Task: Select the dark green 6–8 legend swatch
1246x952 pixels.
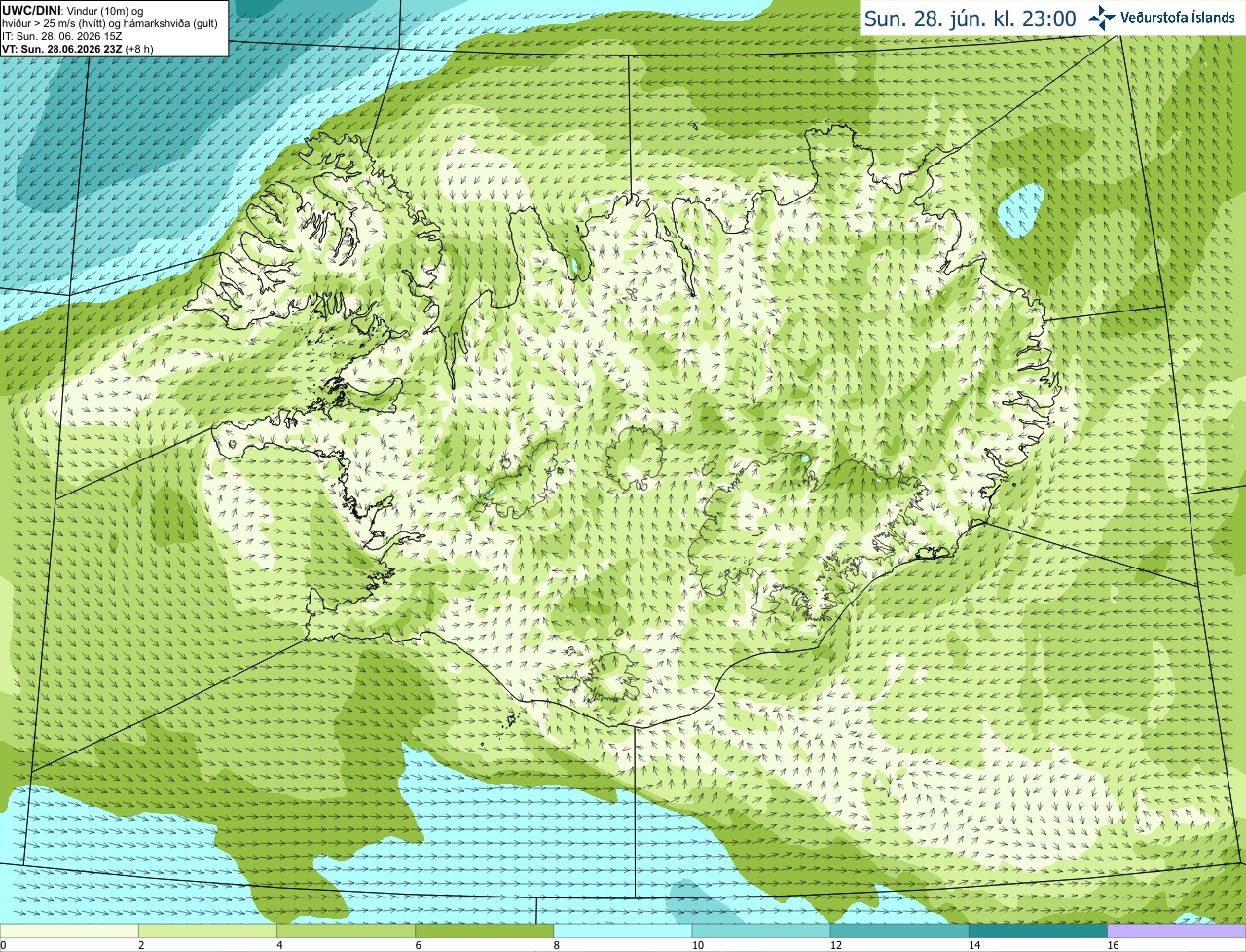Action: pyautogui.click(x=485, y=931)
